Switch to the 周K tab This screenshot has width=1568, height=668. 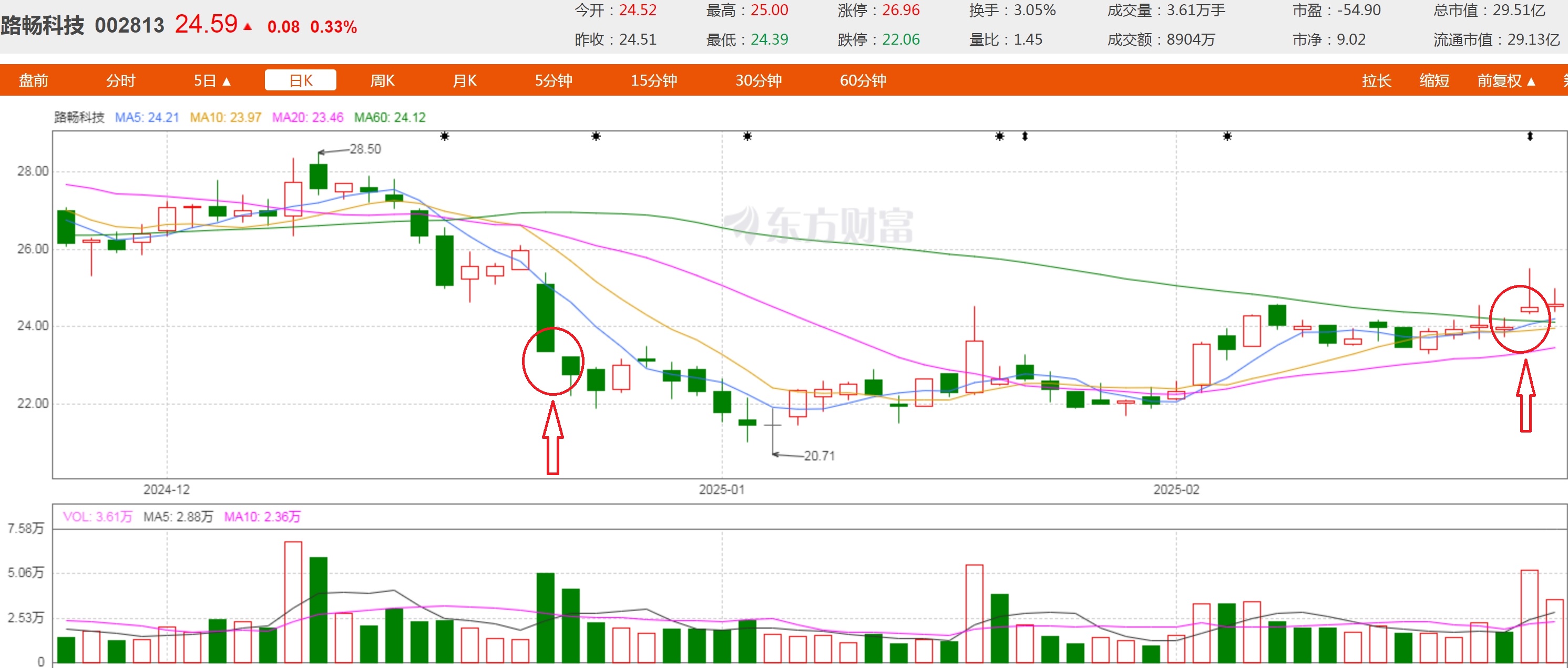(382, 80)
